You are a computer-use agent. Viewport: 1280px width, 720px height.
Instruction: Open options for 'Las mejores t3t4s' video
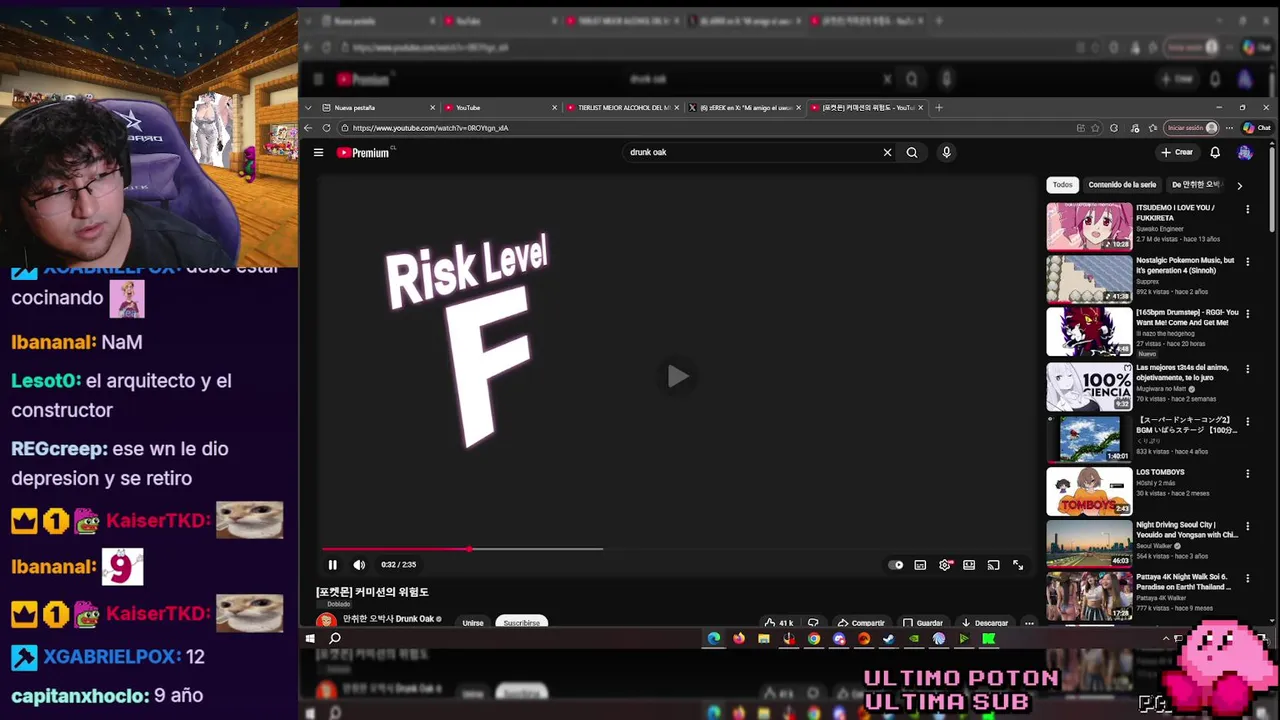[x=1247, y=368]
